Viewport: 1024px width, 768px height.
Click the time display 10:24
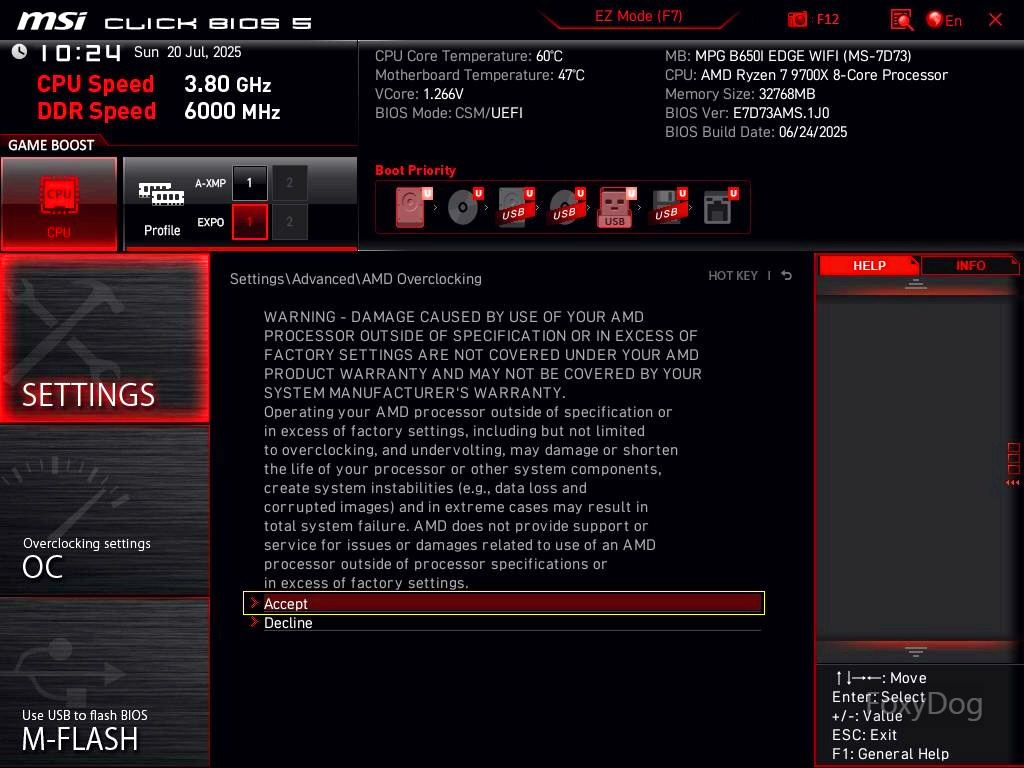pos(80,53)
